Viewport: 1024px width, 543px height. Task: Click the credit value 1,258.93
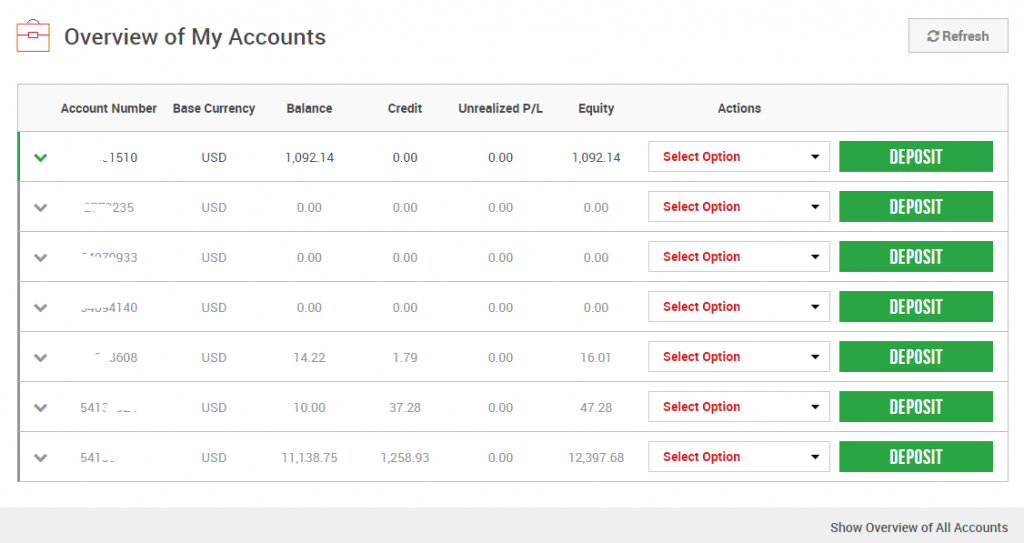(x=405, y=458)
